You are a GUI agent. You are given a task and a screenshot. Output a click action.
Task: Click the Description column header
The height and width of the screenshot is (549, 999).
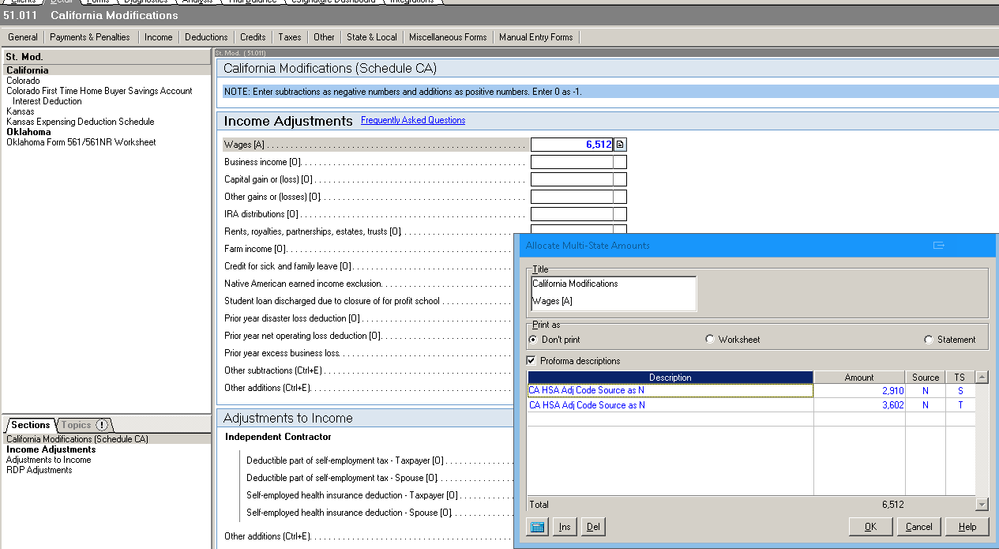(x=670, y=377)
